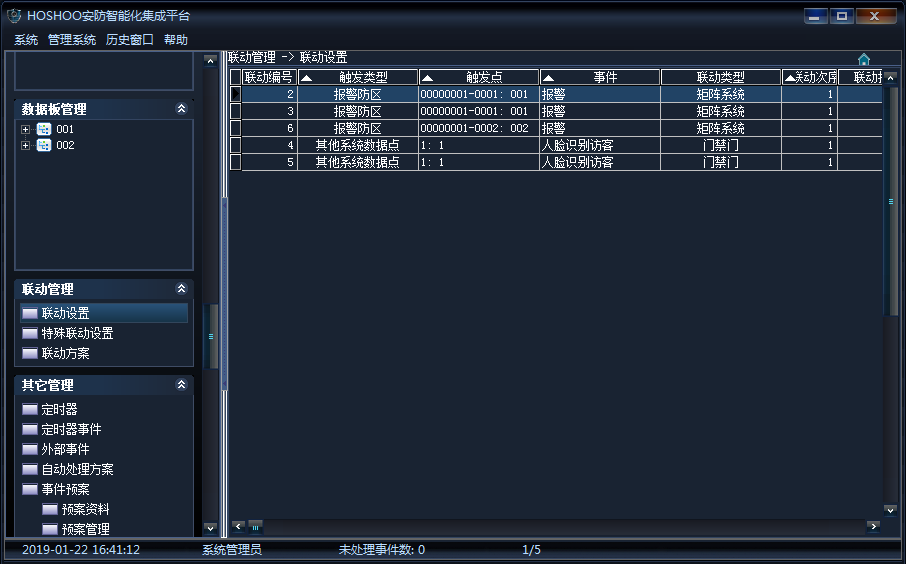Open 特殊联动设置 in the sidebar
This screenshot has width=906, height=564.
point(77,334)
